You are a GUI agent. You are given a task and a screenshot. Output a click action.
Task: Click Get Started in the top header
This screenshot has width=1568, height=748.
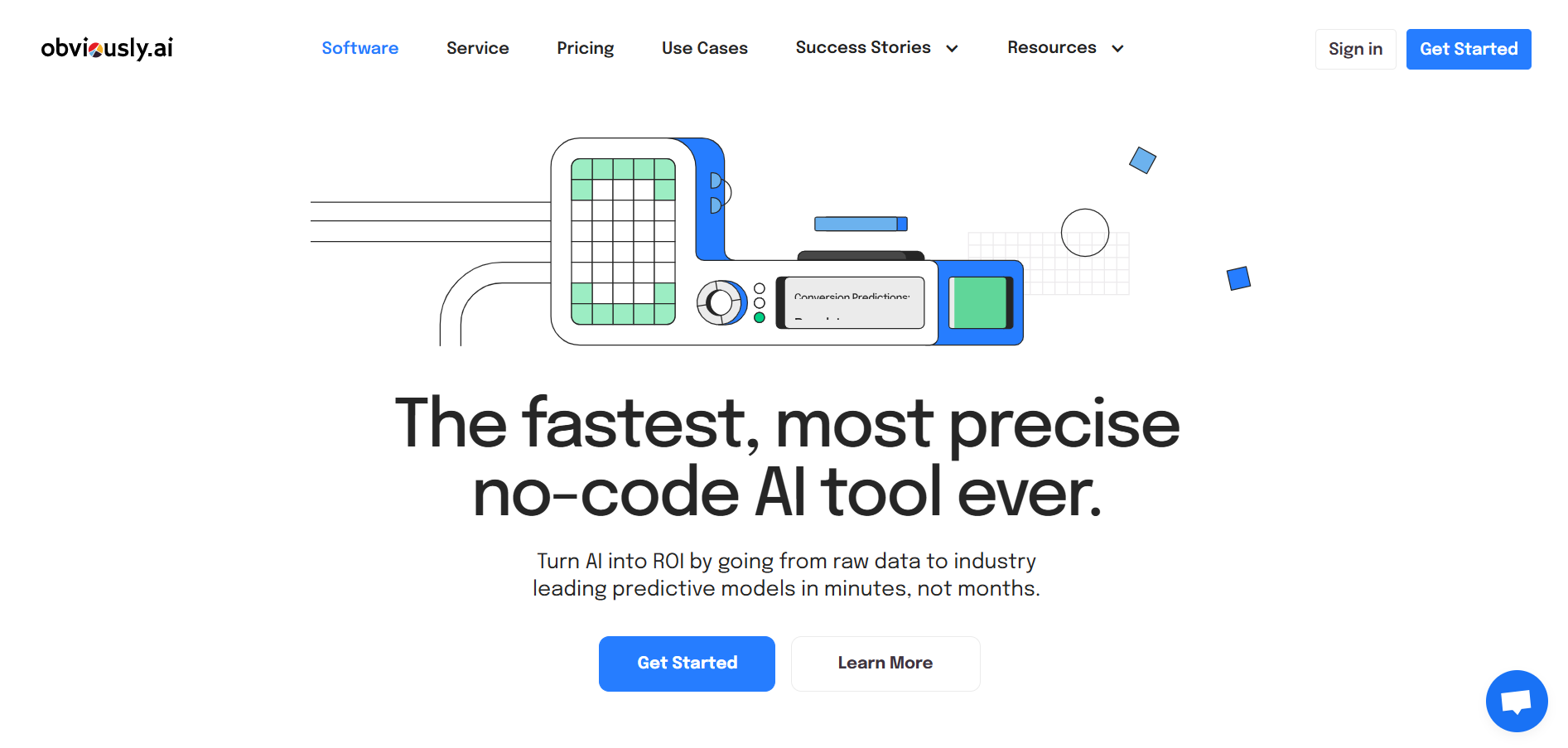[1468, 49]
